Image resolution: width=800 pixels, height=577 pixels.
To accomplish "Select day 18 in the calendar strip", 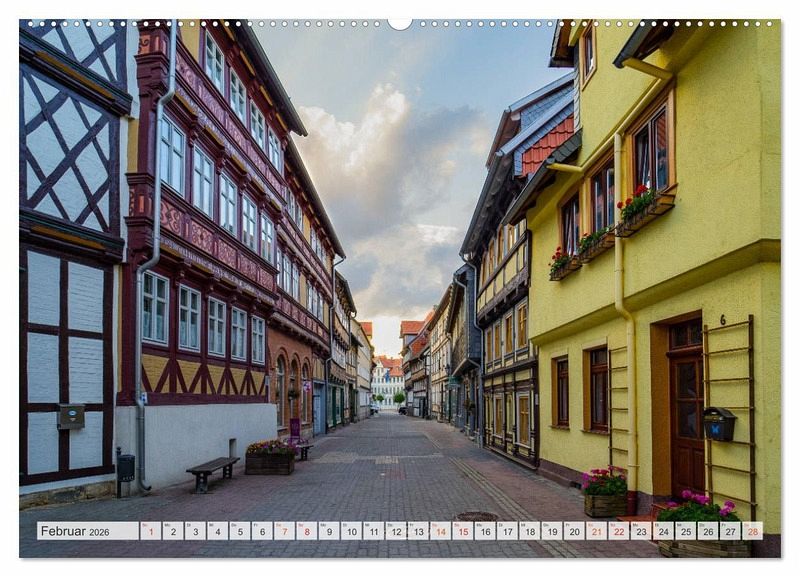I will pos(530,531).
